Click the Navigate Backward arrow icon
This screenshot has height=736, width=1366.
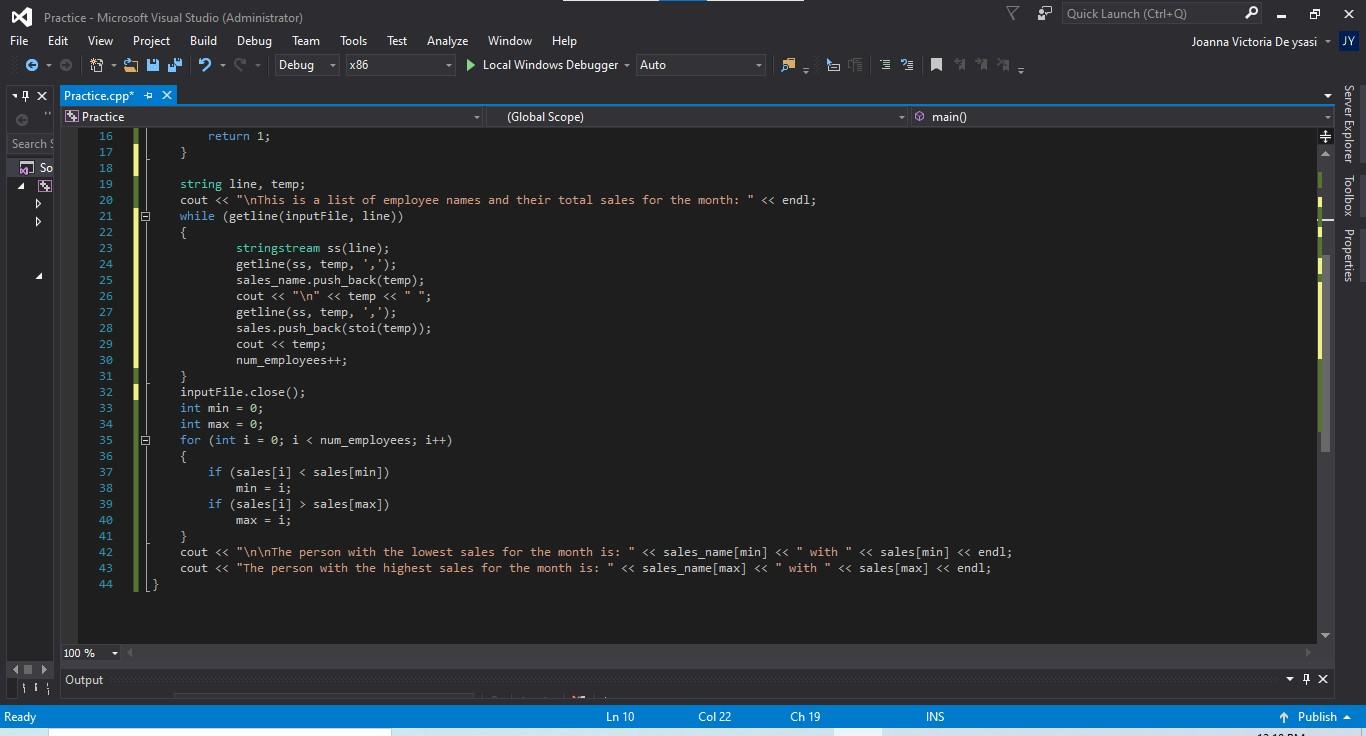(x=31, y=64)
